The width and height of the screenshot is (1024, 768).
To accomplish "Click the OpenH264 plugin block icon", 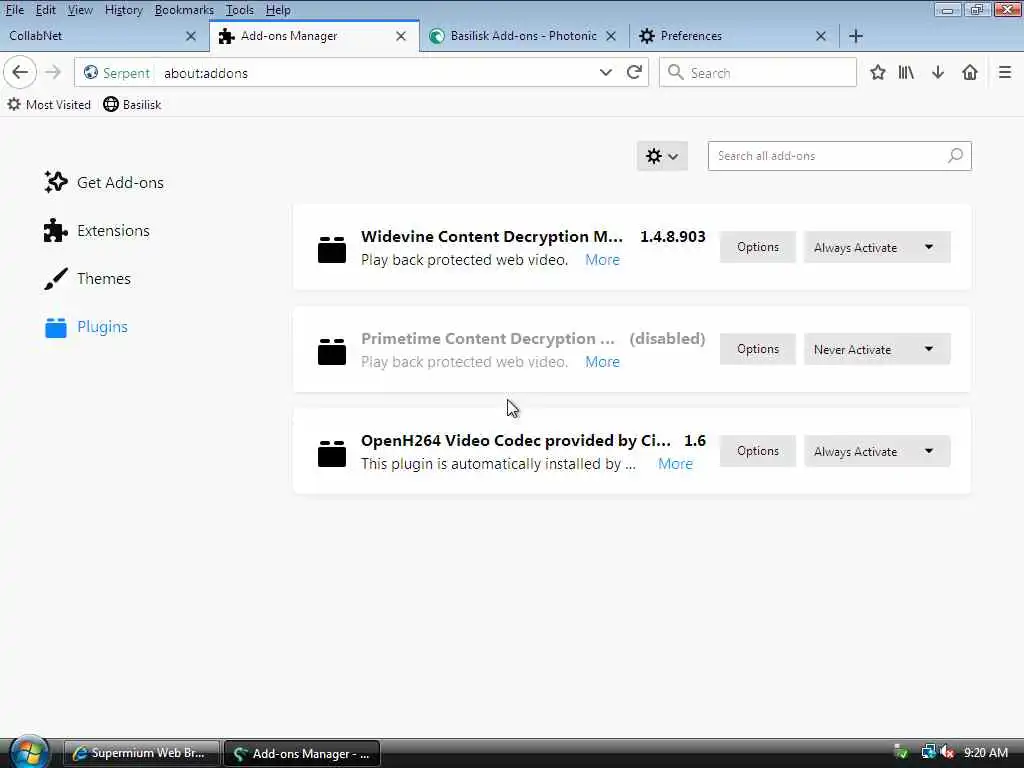I will pyautogui.click(x=332, y=453).
